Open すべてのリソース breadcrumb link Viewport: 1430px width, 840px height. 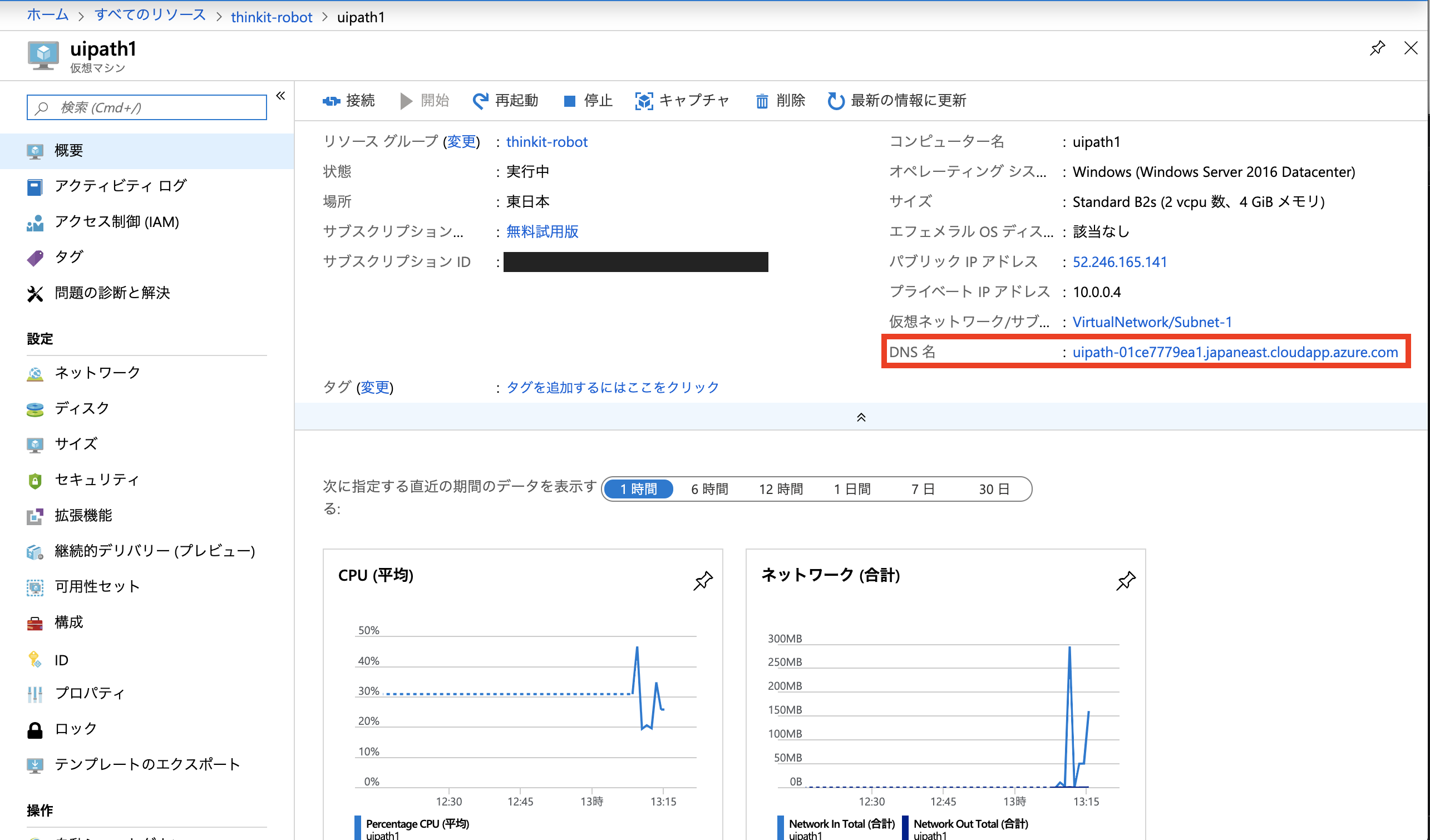[x=150, y=16]
